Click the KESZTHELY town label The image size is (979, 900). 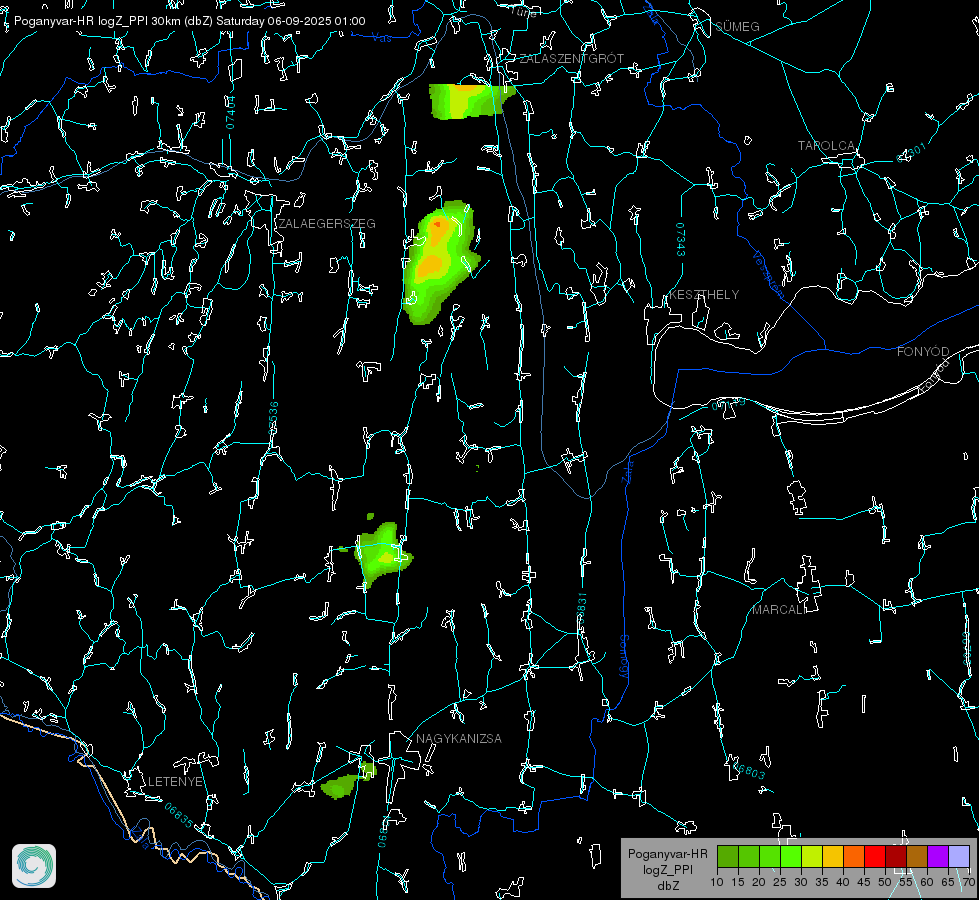tap(704, 294)
